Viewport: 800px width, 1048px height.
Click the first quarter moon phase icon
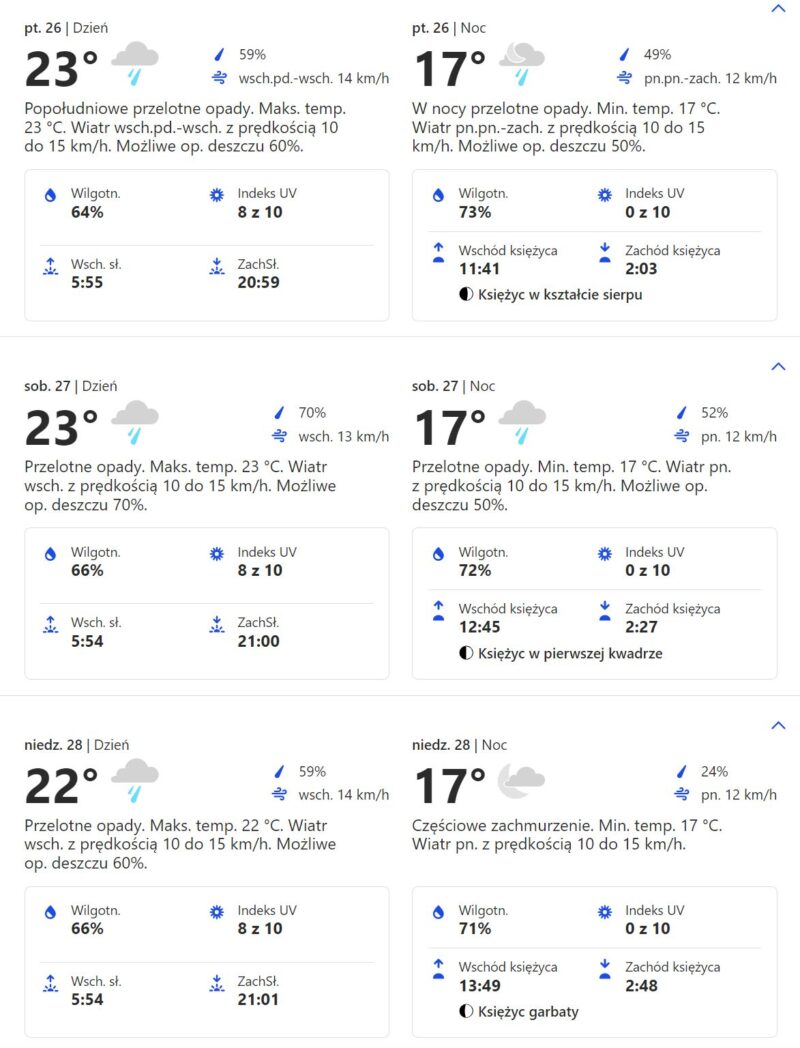(x=466, y=654)
